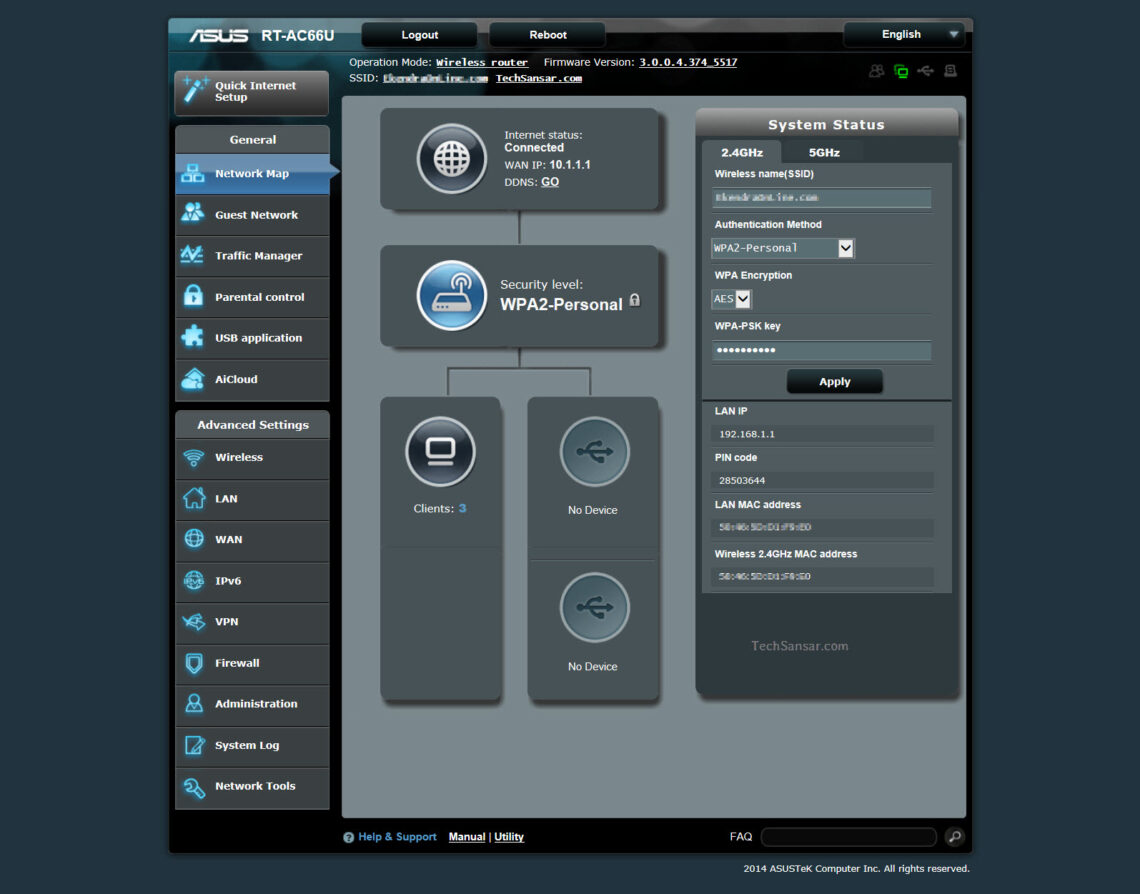Select the USB application icon
The width and height of the screenshot is (1140, 894).
tap(192, 338)
